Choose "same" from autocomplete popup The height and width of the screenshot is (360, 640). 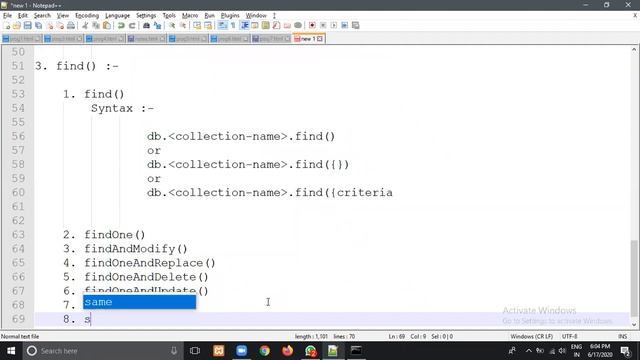pyautogui.click(x=140, y=302)
